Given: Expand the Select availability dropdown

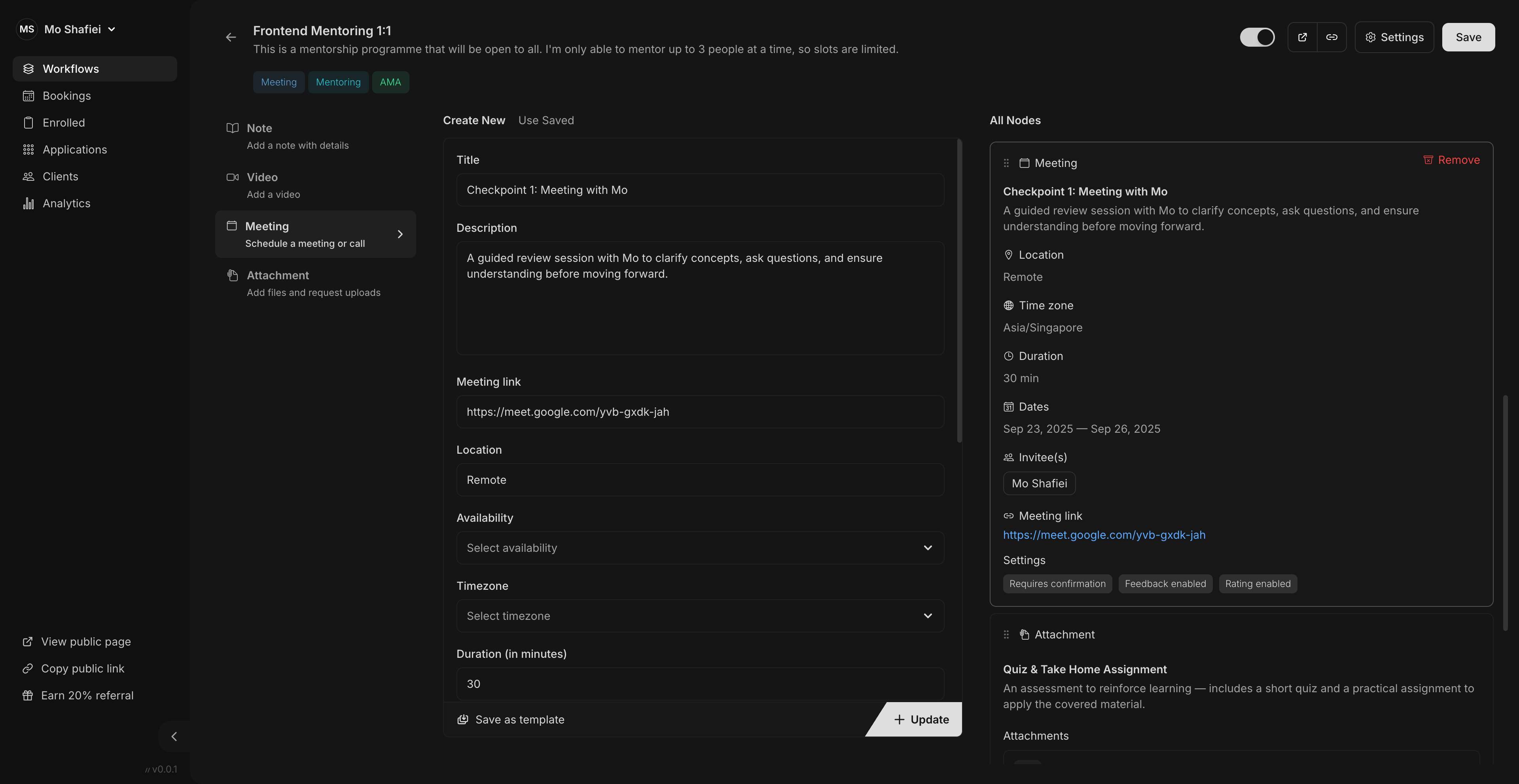Looking at the screenshot, I should pyautogui.click(x=699, y=548).
